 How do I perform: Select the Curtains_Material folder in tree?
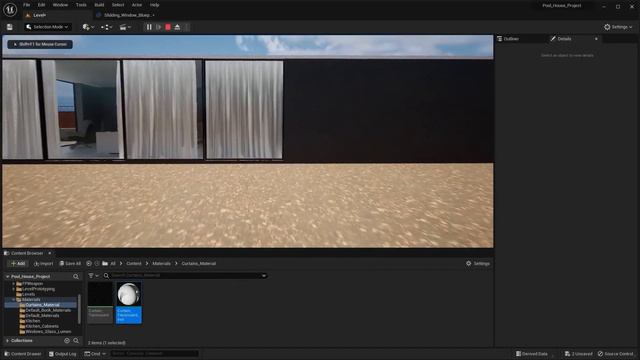[41, 305]
